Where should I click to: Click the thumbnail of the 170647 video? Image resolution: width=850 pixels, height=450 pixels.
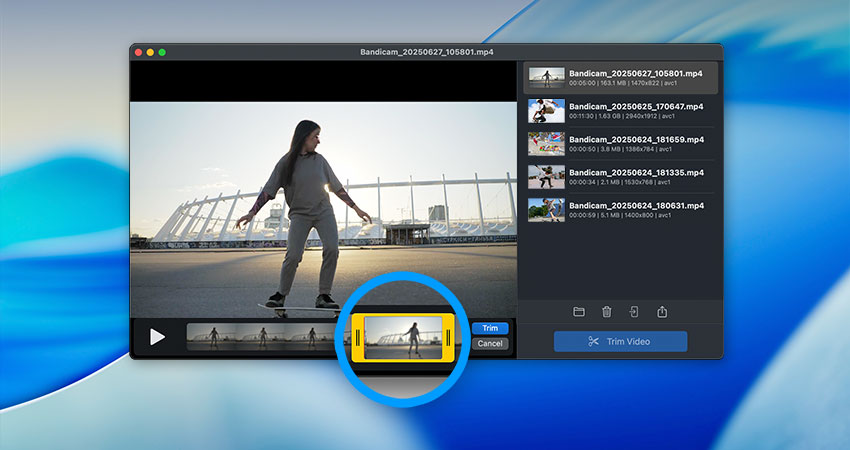(x=546, y=110)
